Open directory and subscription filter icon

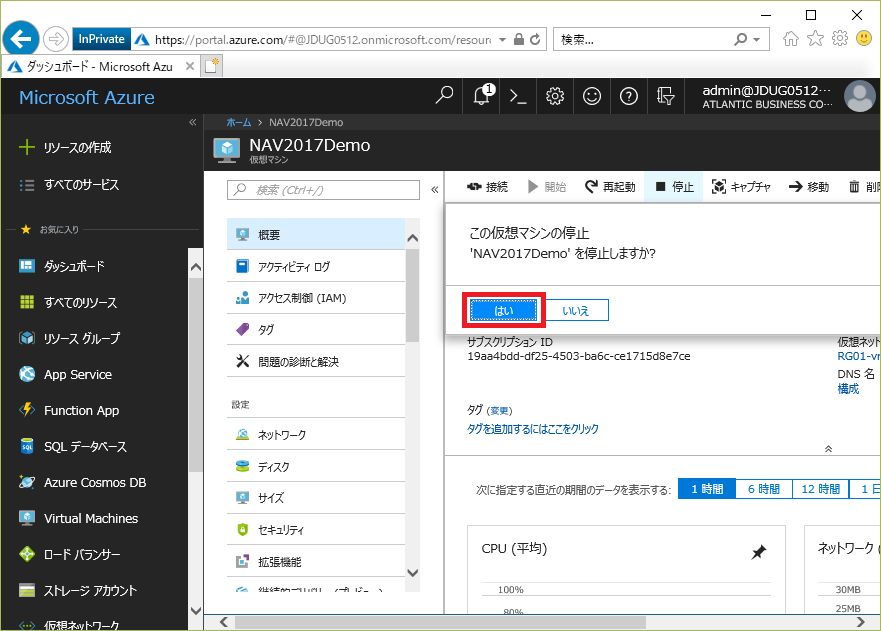click(665, 96)
